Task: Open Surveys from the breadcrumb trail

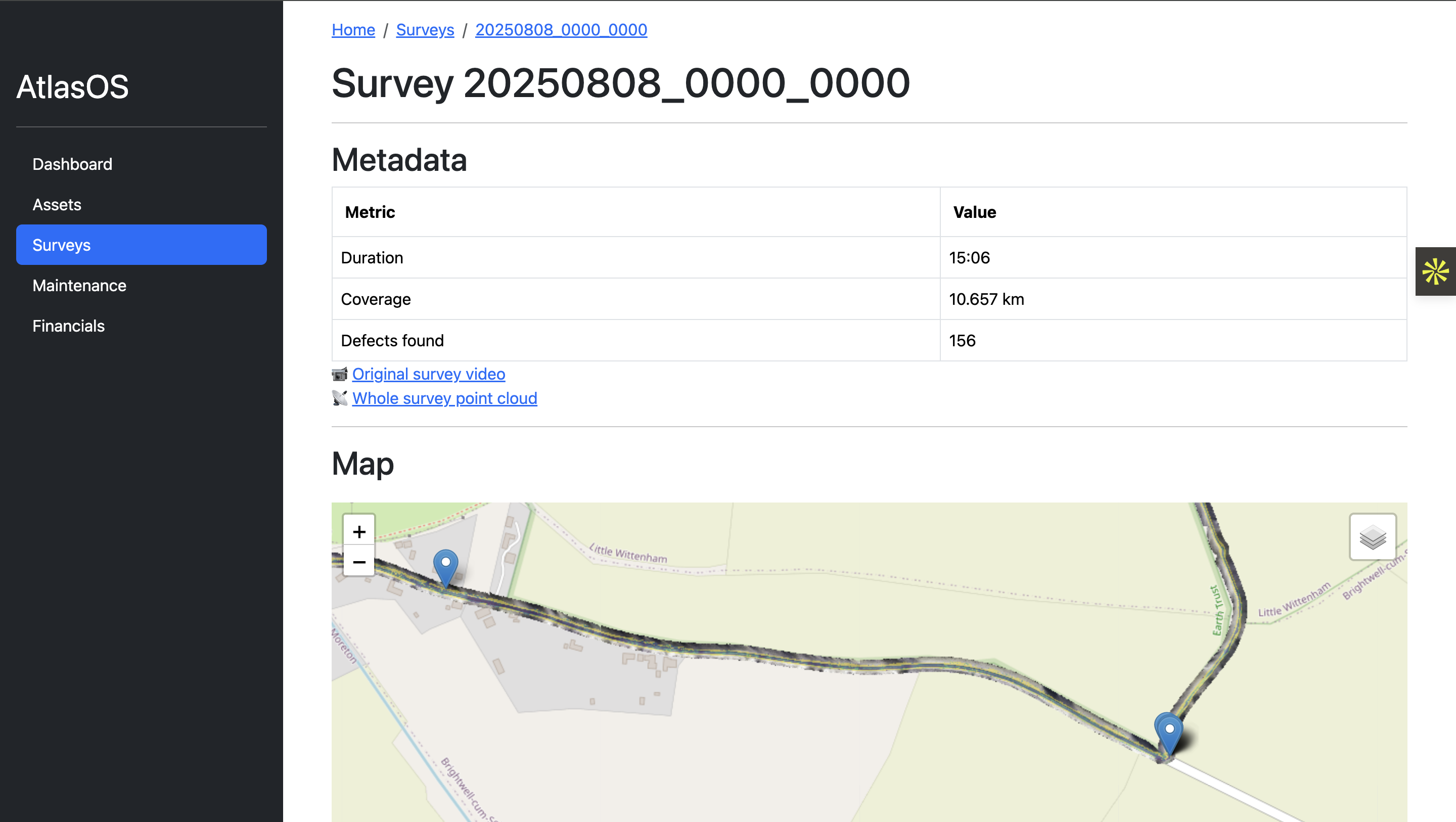Action: [x=425, y=29]
